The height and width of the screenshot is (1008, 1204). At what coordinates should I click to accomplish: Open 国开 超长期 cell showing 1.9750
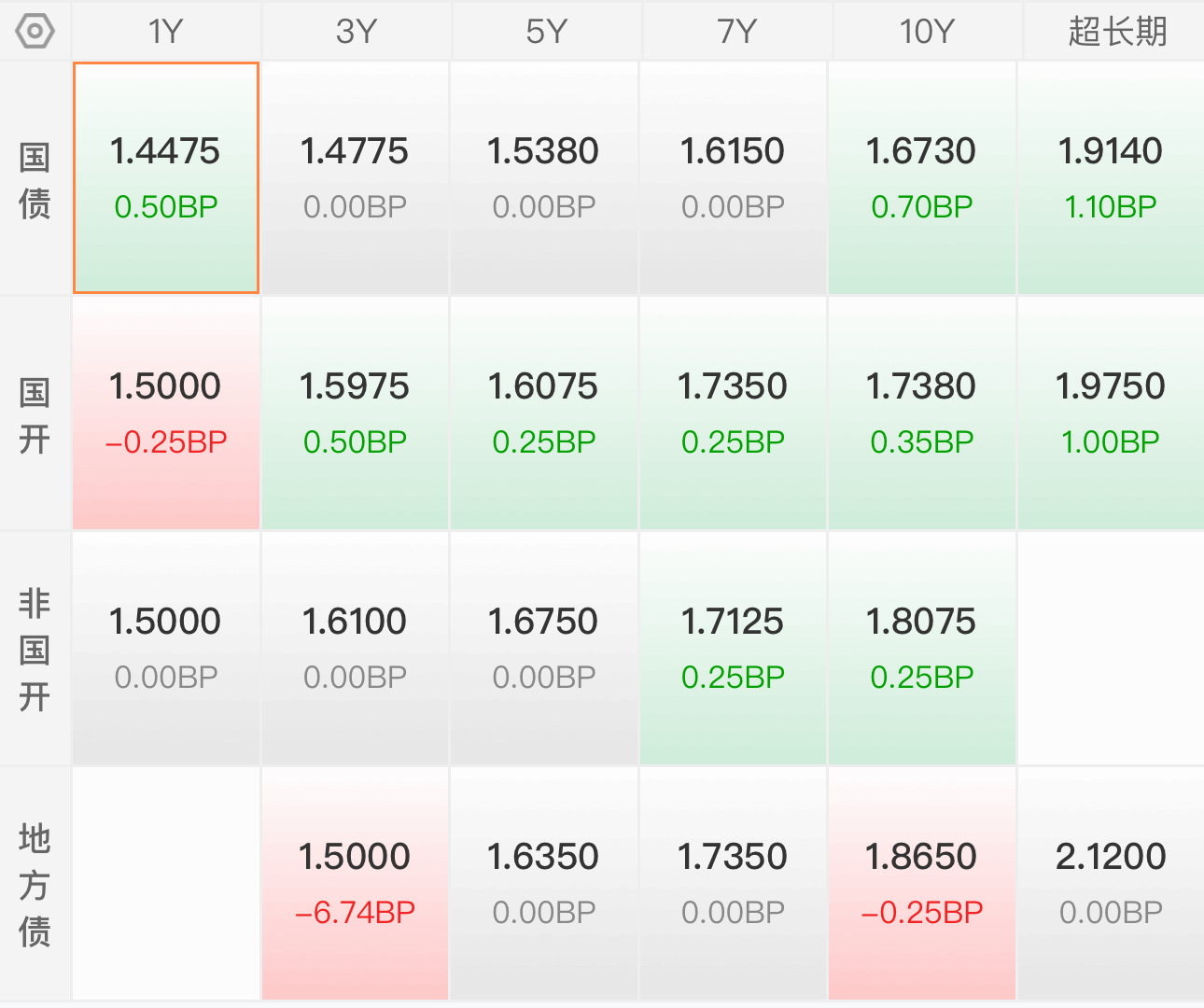1111,413
